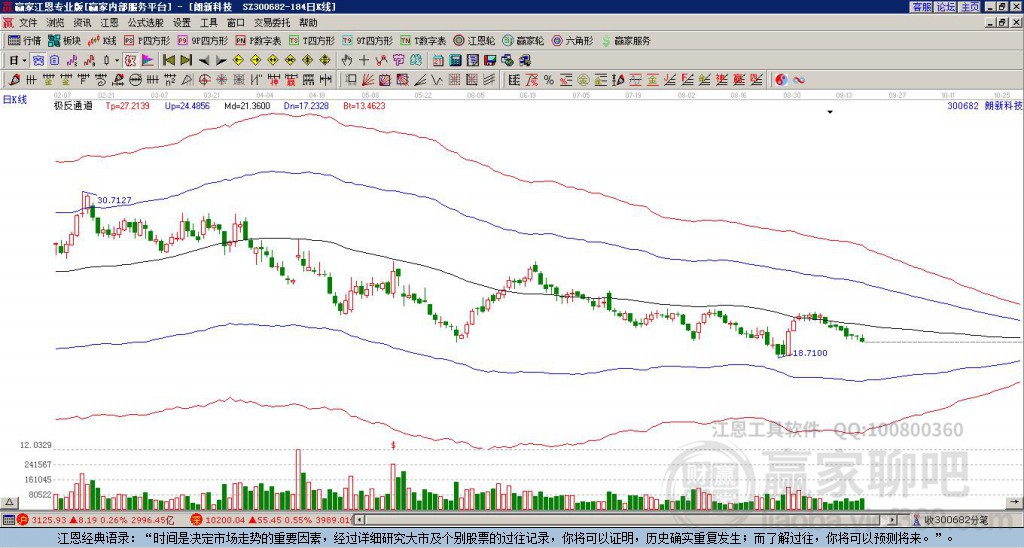Click the black right arrow icon

[221, 61]
